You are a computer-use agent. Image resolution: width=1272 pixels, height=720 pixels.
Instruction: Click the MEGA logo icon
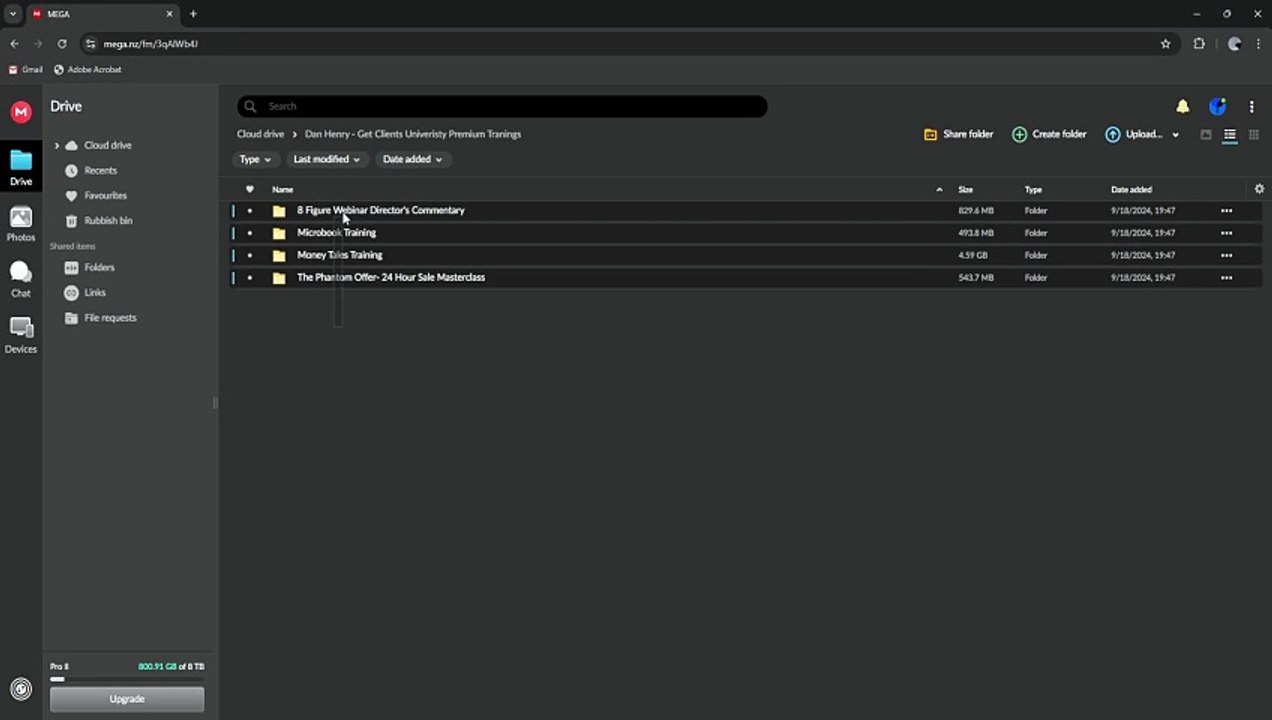tap(20, 113)
